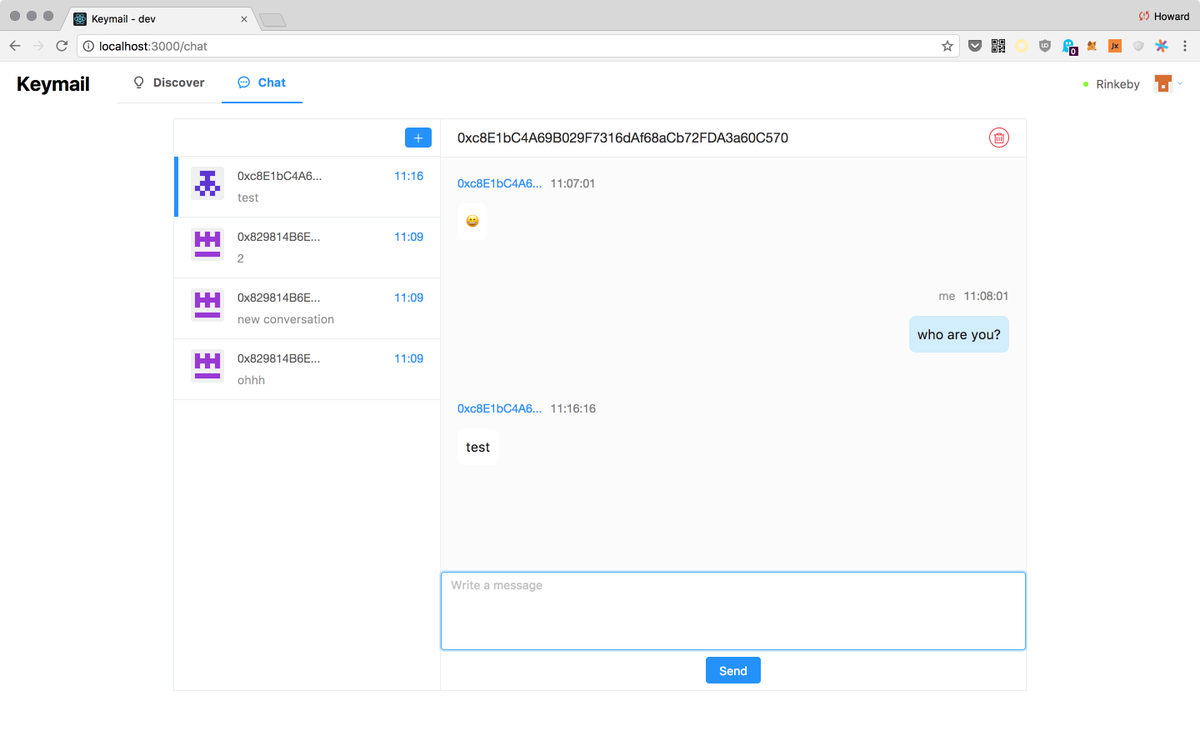Screen dimensions: 1200x731
Task: Bookmark the page with the star icon
Action: click(947, 46)
